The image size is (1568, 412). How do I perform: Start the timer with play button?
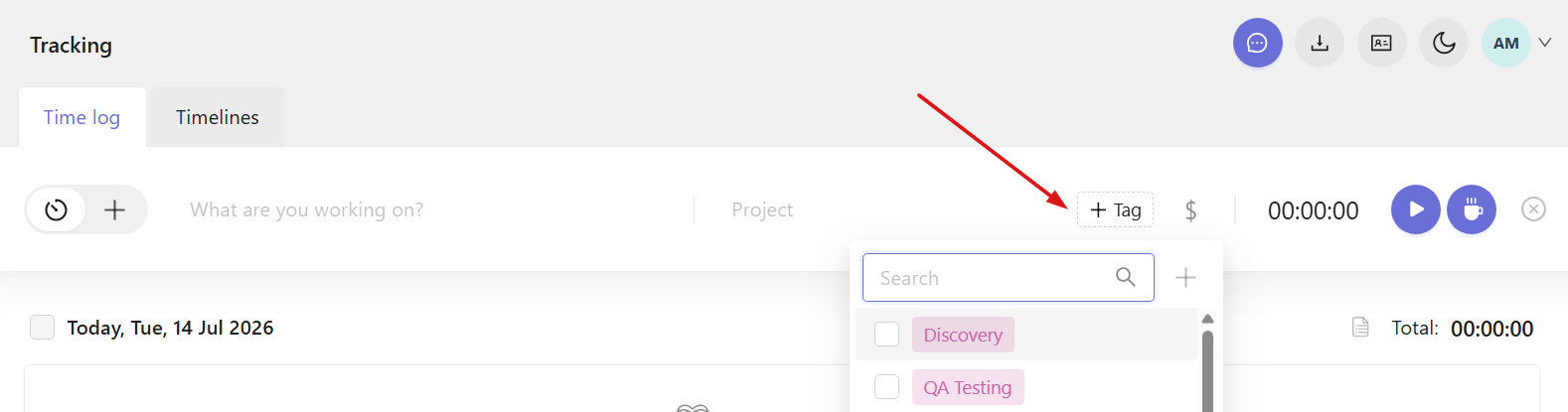(1416, 209)
